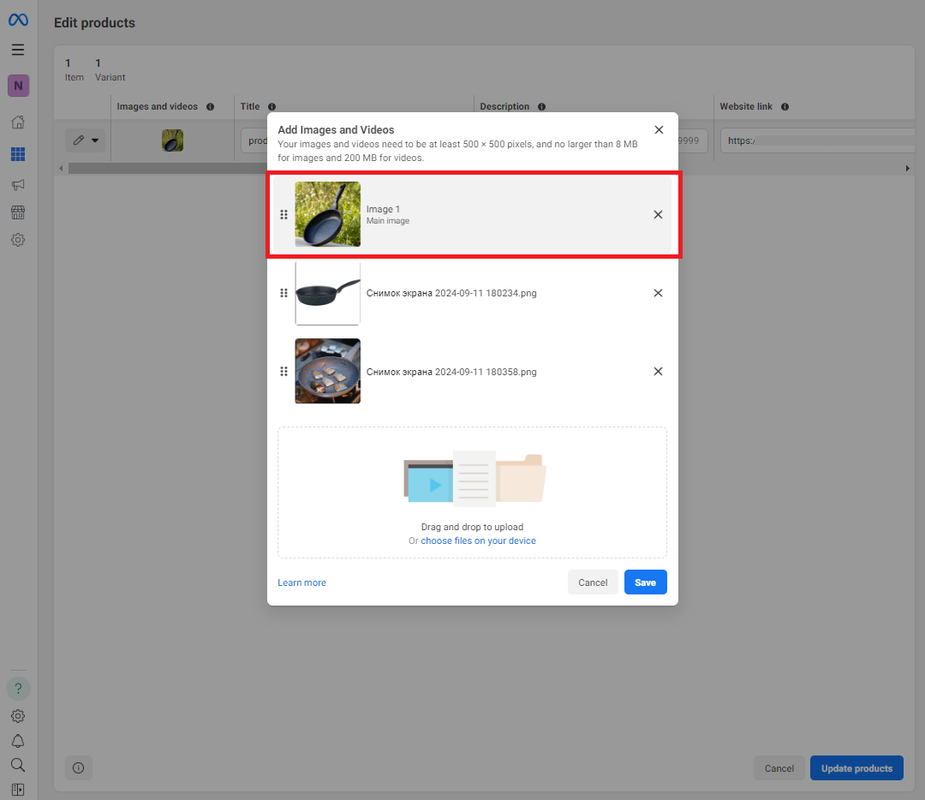This screenshot has height=800, width=925.
Task: Click the info icon beside Description
Action: click(542, 107)
